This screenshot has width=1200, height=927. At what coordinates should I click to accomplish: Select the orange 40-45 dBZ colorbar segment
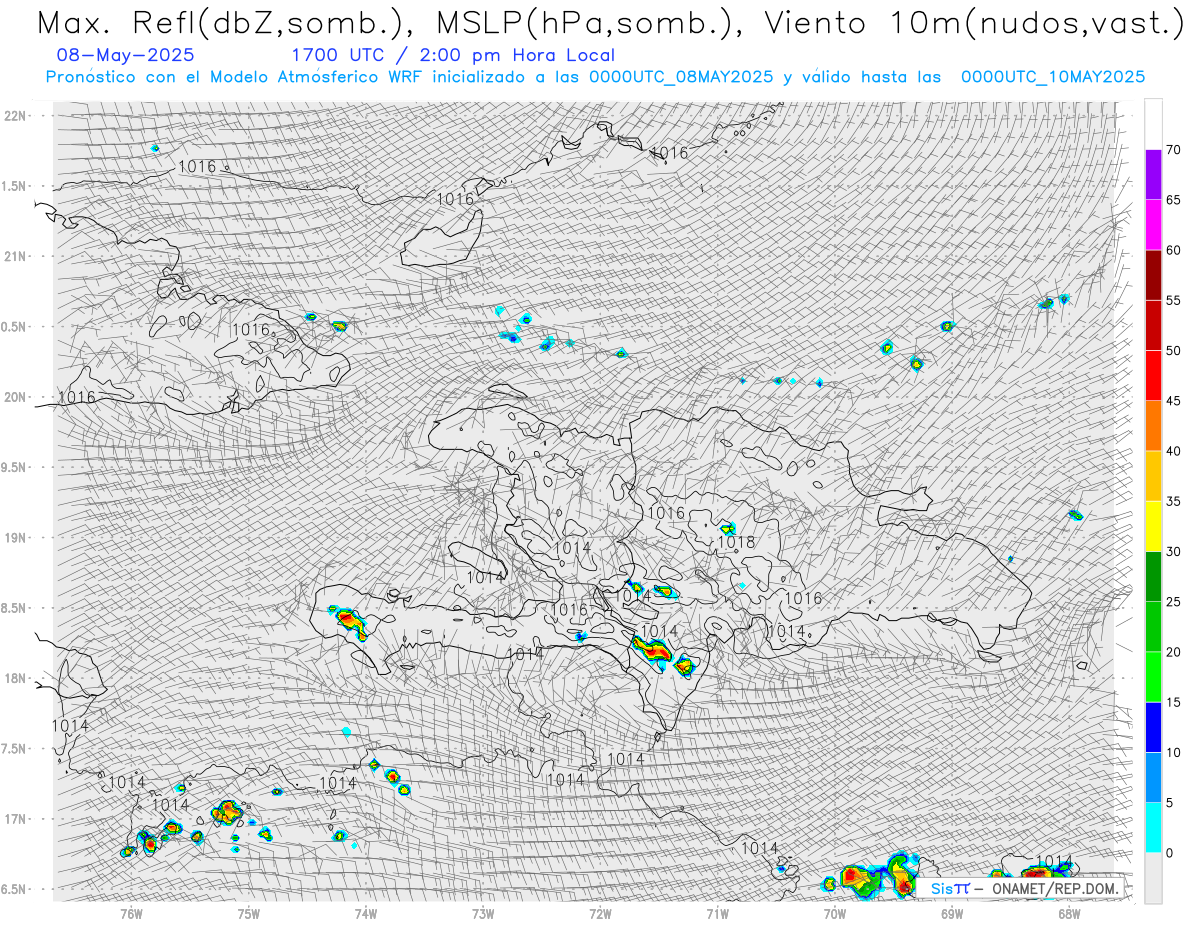[x=1153, y=426]
